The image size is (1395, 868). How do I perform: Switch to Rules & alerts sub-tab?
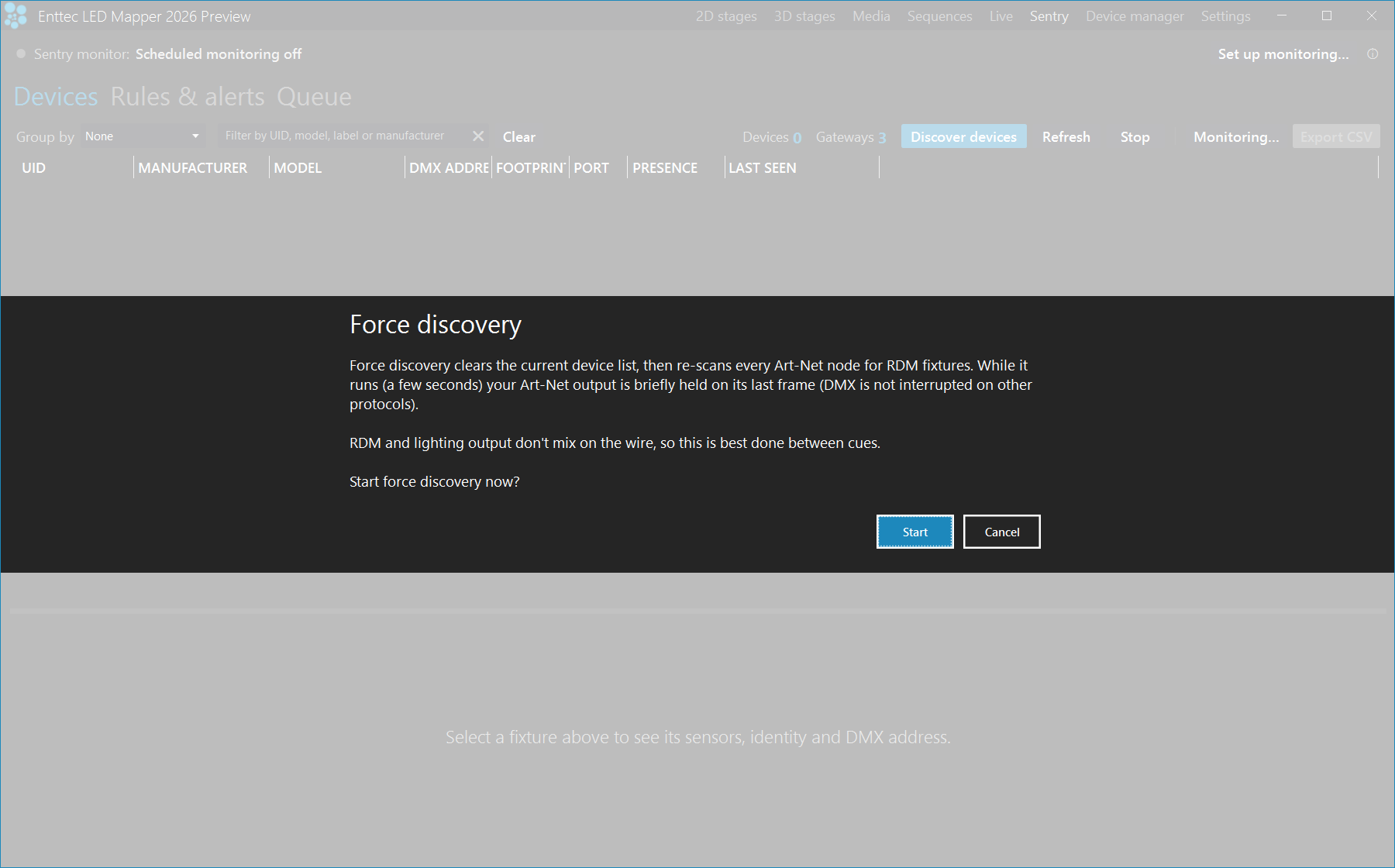coord(188,97)
